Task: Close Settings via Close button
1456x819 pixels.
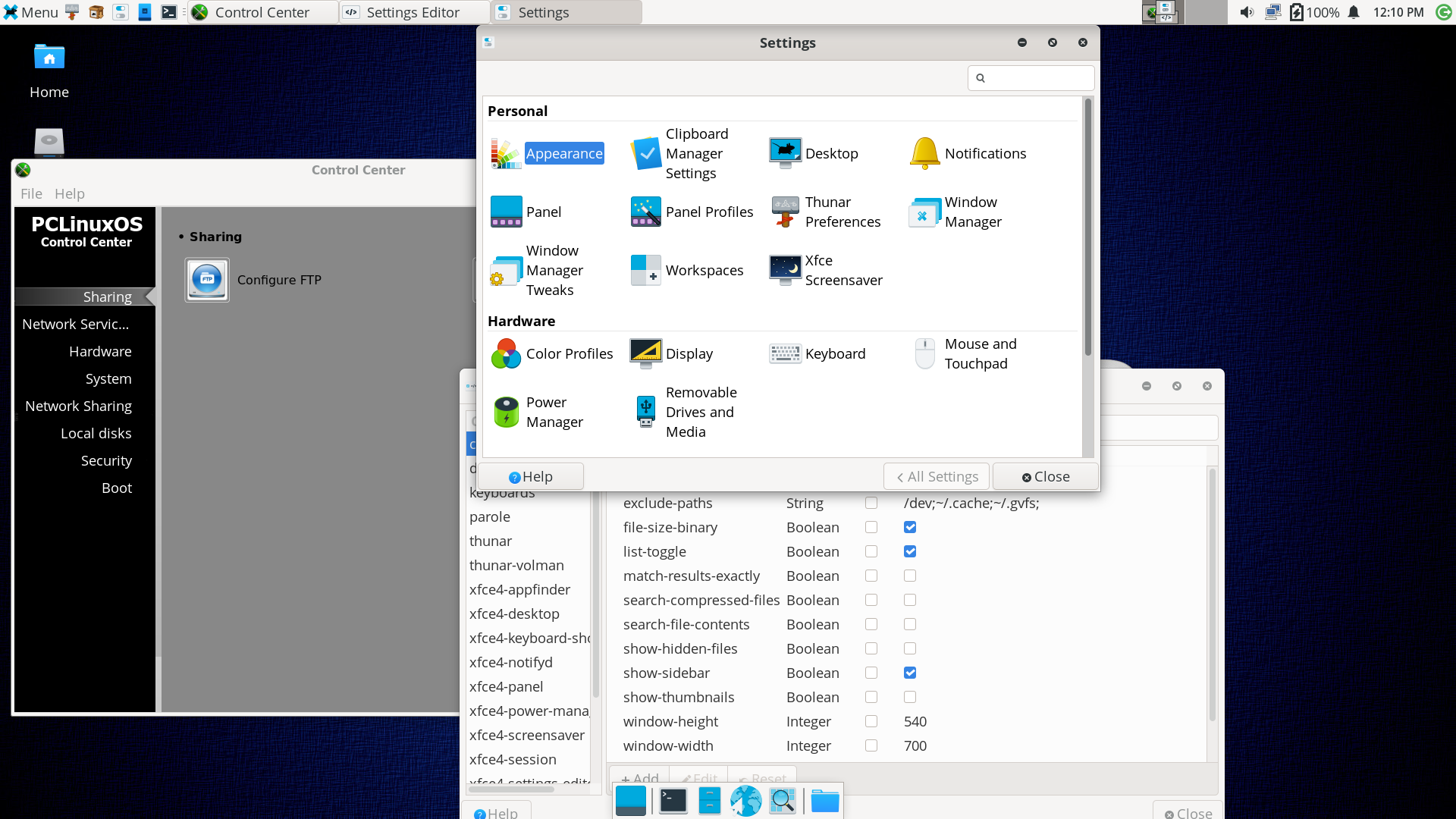Action: pos(1046,477)
